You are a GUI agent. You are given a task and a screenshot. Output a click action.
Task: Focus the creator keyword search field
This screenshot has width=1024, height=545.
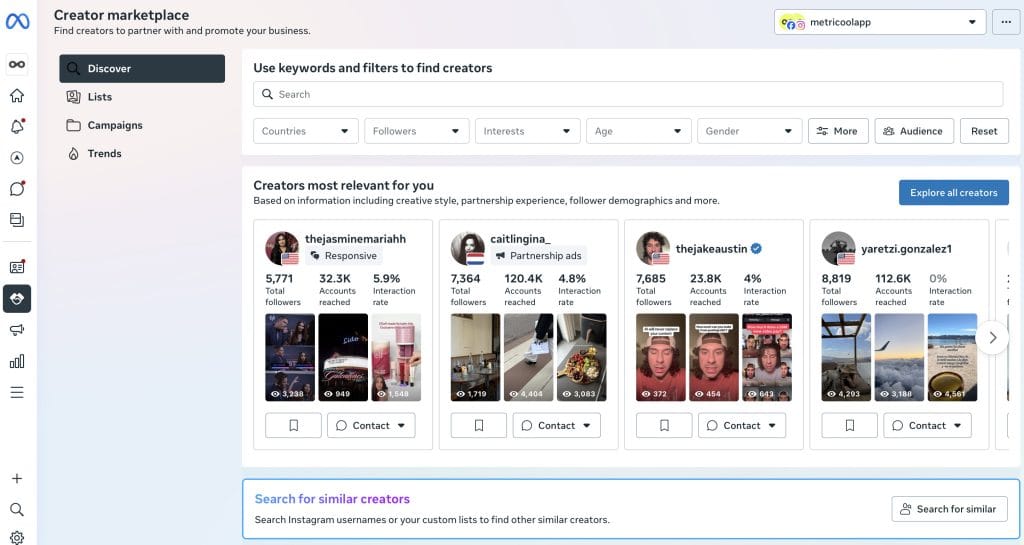(x=628, y=94)
